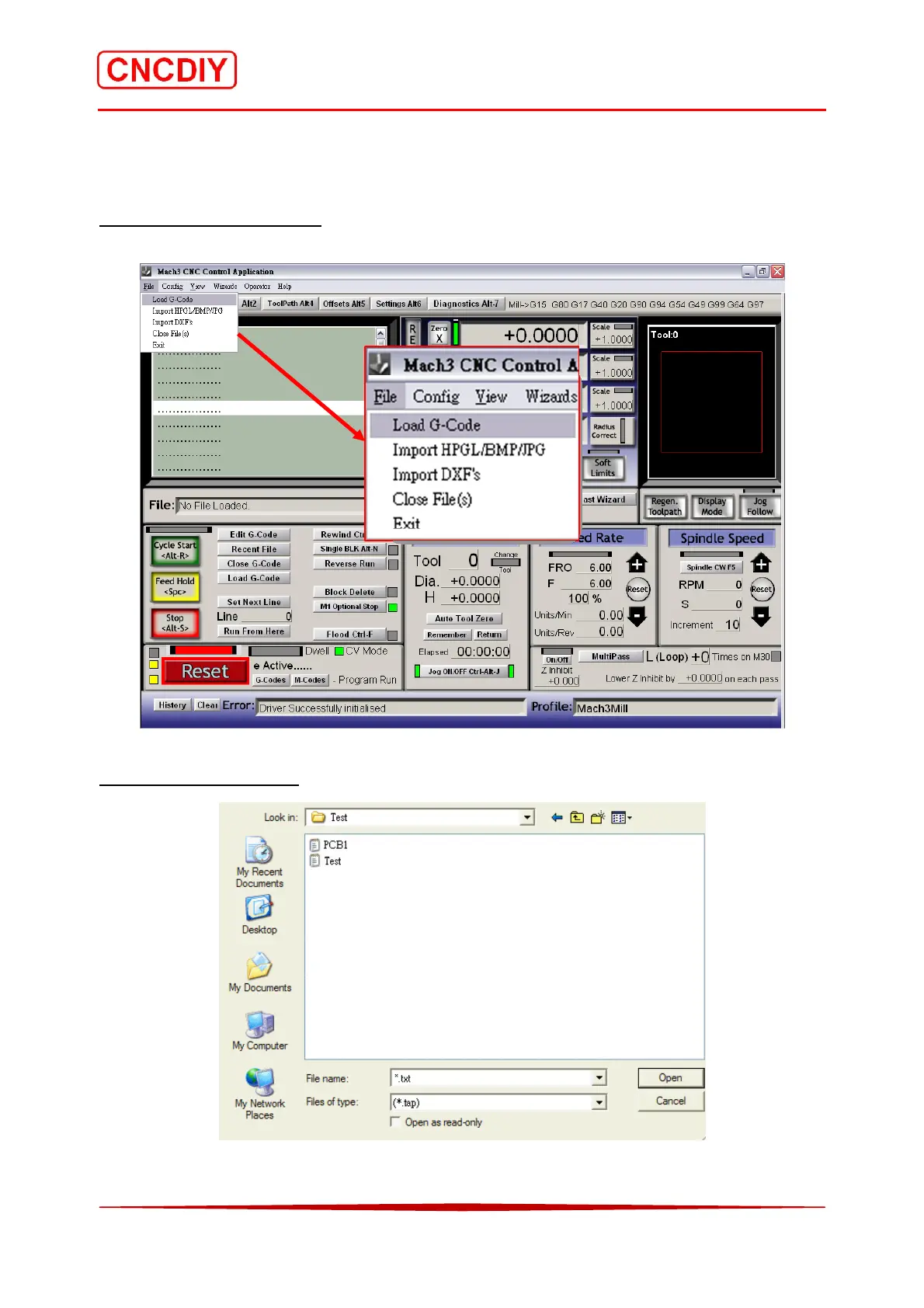Screen dimensions: 924x1308
Task: Toggle Single BLK Alt-N mode
Action: tap(349, 549)
